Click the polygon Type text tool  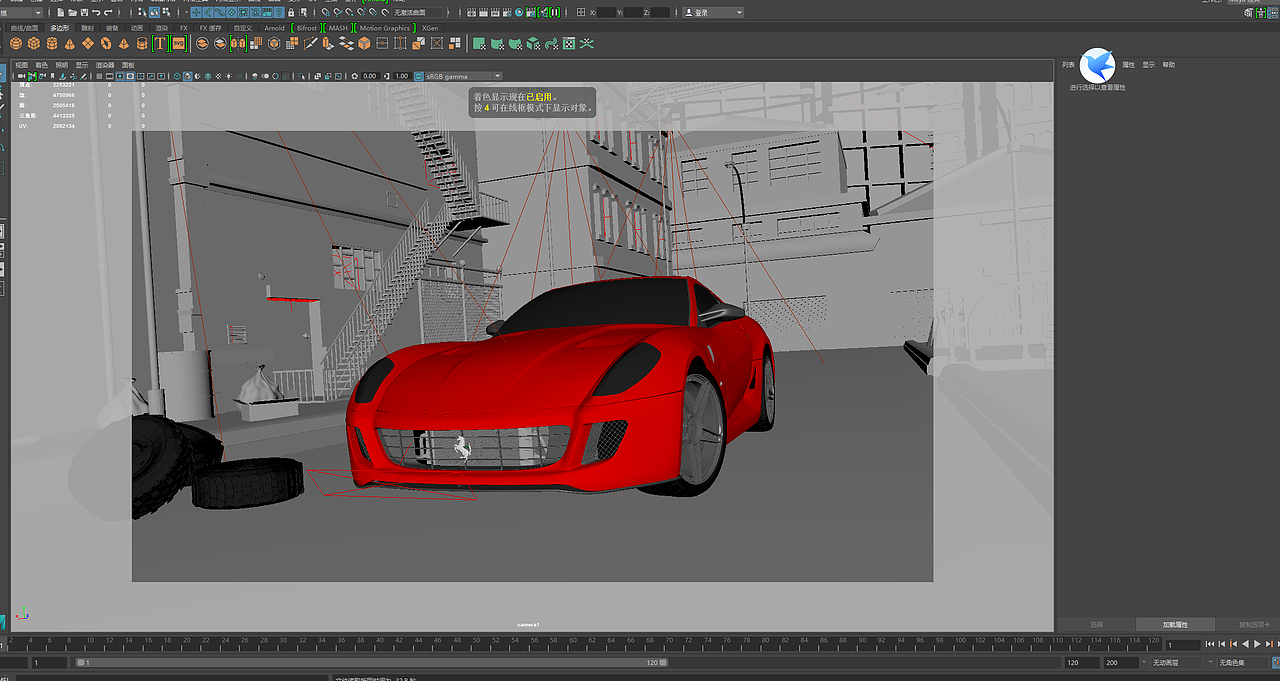(x=159, y=44)
